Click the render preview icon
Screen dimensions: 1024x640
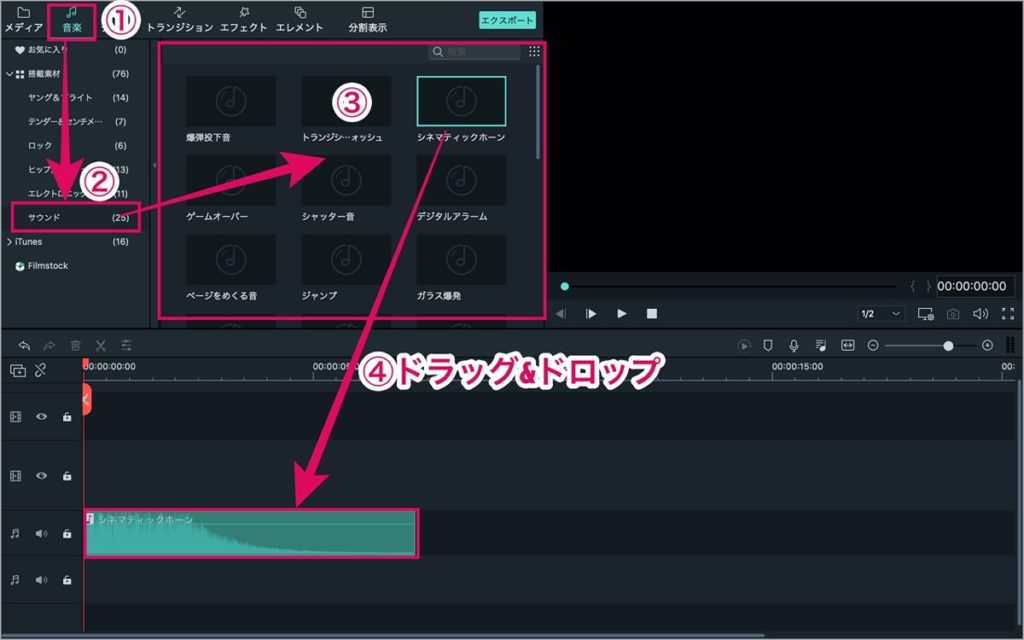point(744,345)
